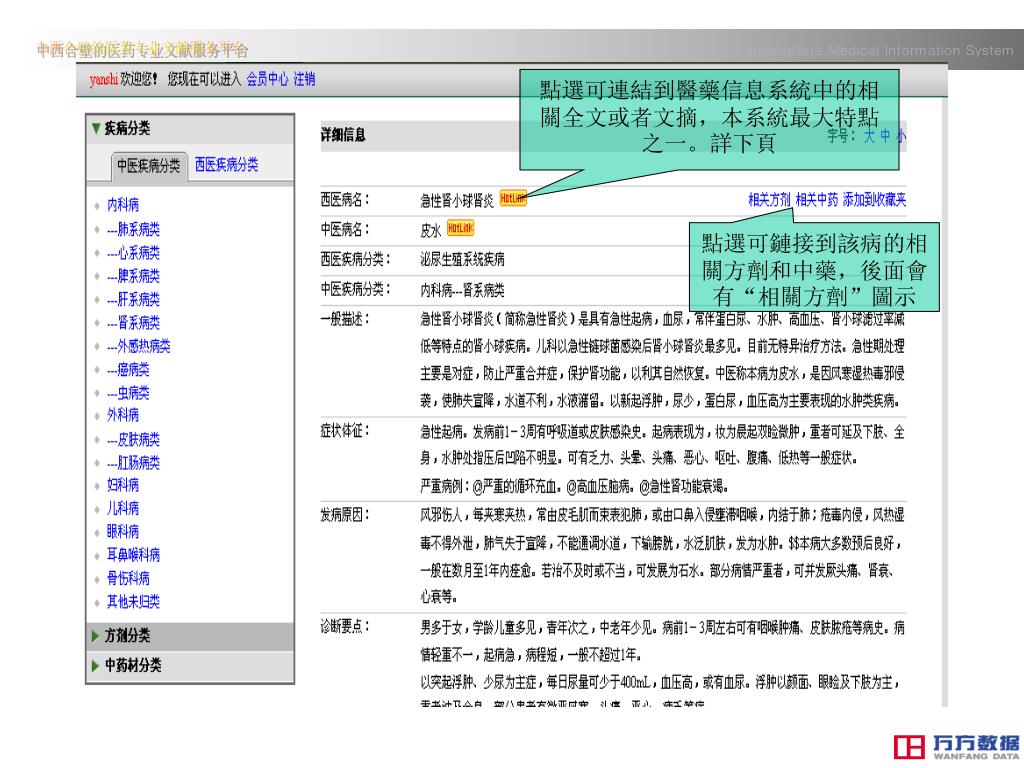Click username yanshi
Screen dimensions: 1024x768
(x=104, y=80)
